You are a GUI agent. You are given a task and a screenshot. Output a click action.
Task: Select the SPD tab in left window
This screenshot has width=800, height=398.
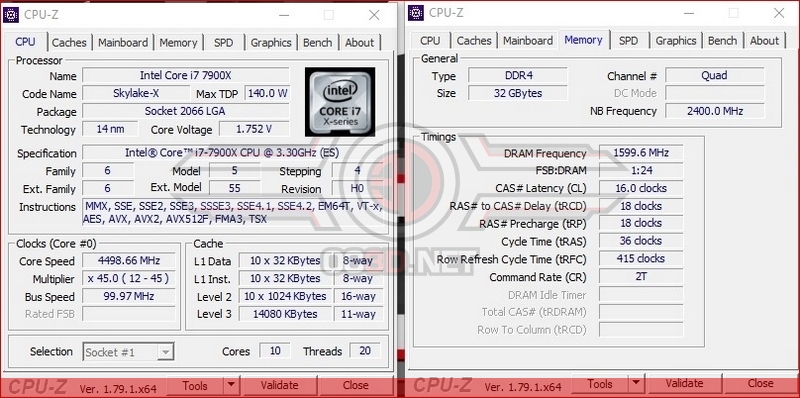[x=223, y=42]
